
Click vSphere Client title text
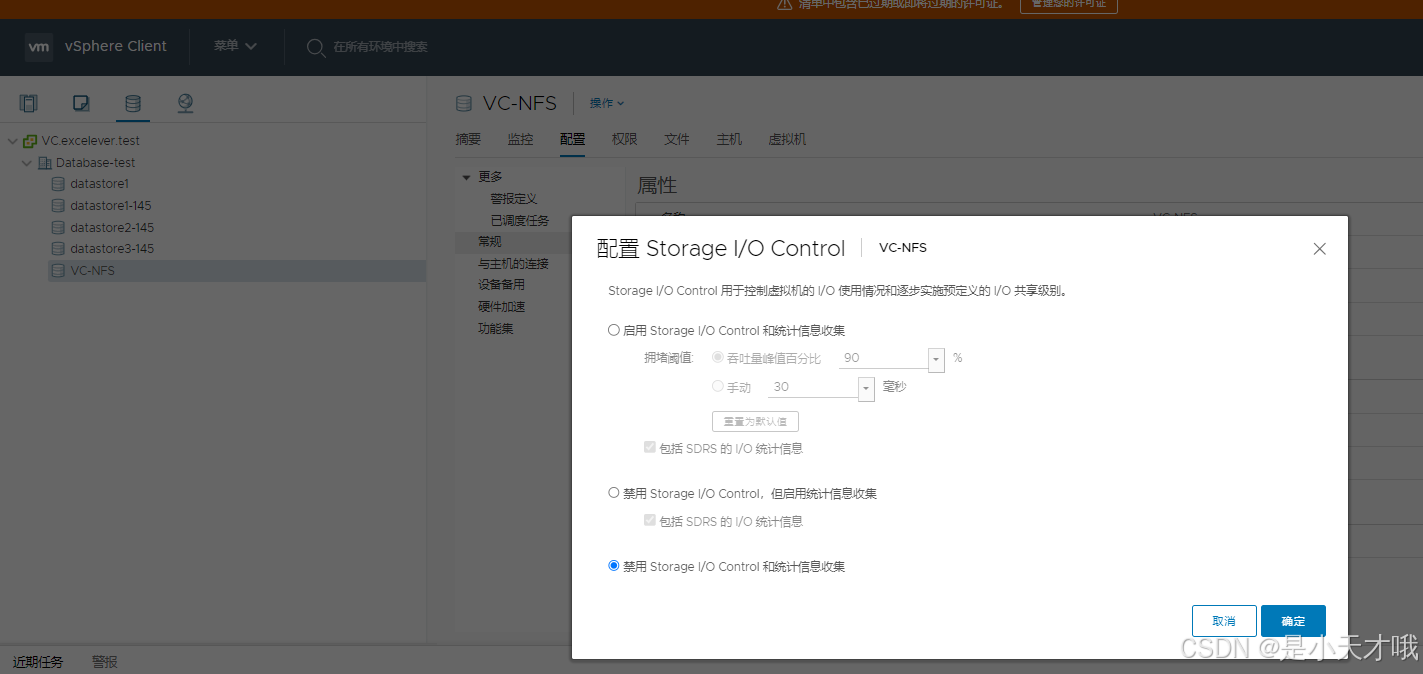[x=116, y=46]
